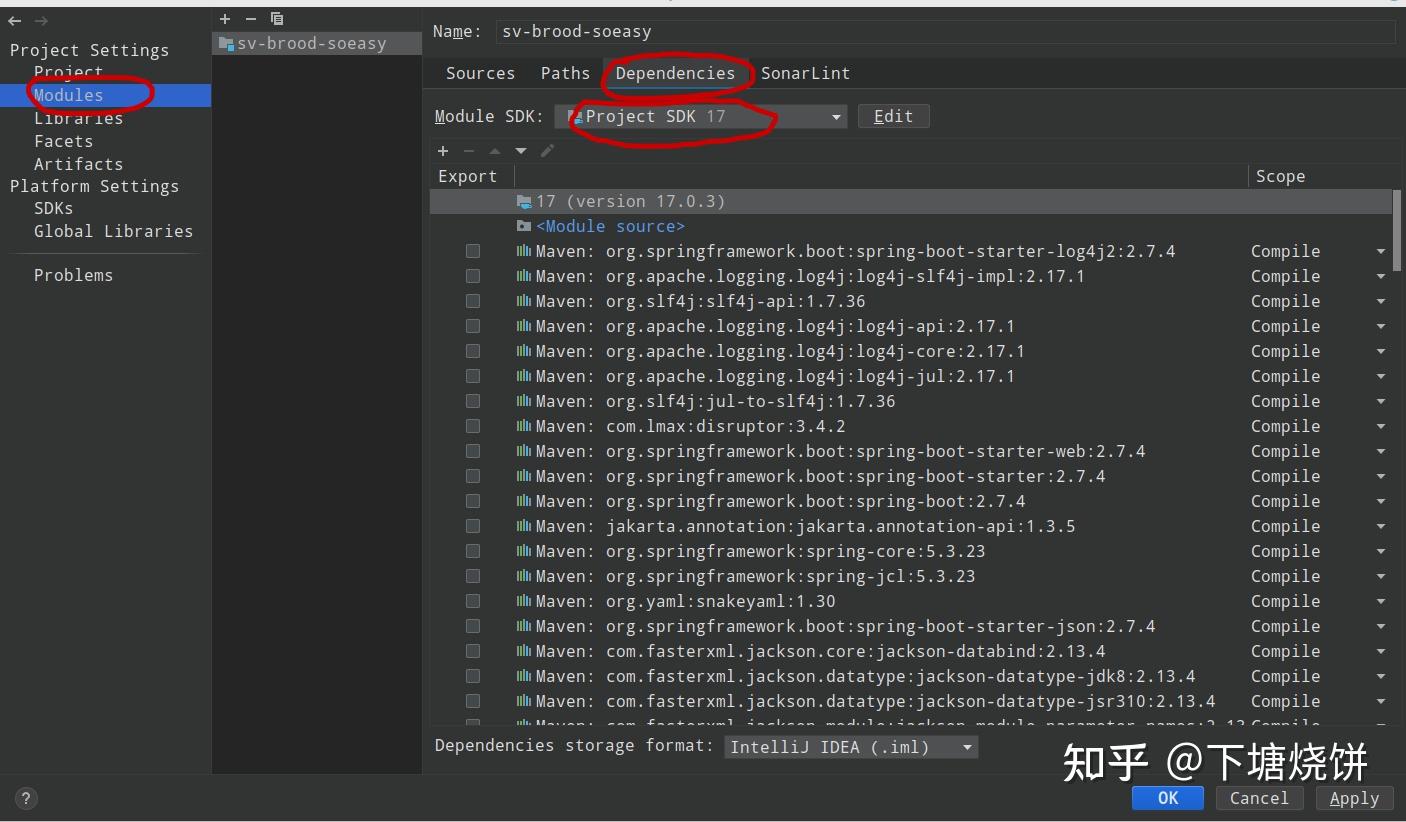1406x822 pixels.
Task: Open the Module SDK dropdown
Action: click(835, 116)
